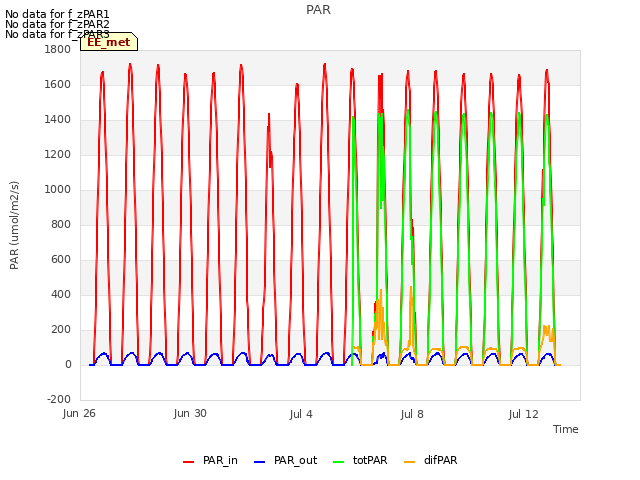Click the 1400 y-axis tick label

58,120
